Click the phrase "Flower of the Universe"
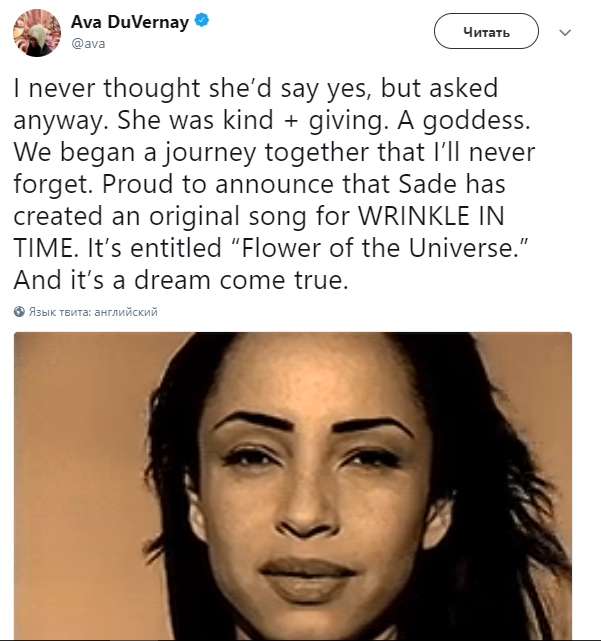 pyautogui.click(x=406, y=250)
